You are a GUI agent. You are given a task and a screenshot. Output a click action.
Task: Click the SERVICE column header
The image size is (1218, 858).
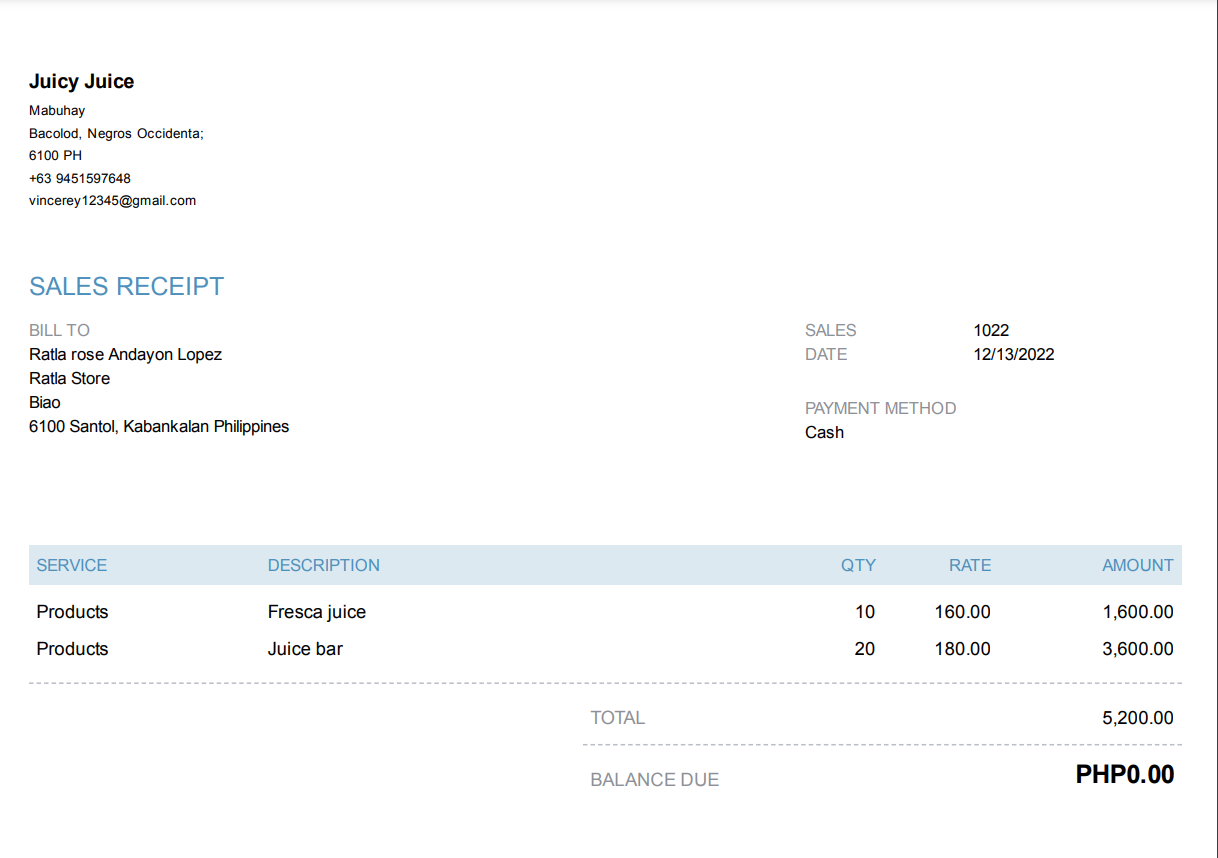point(71,566)
